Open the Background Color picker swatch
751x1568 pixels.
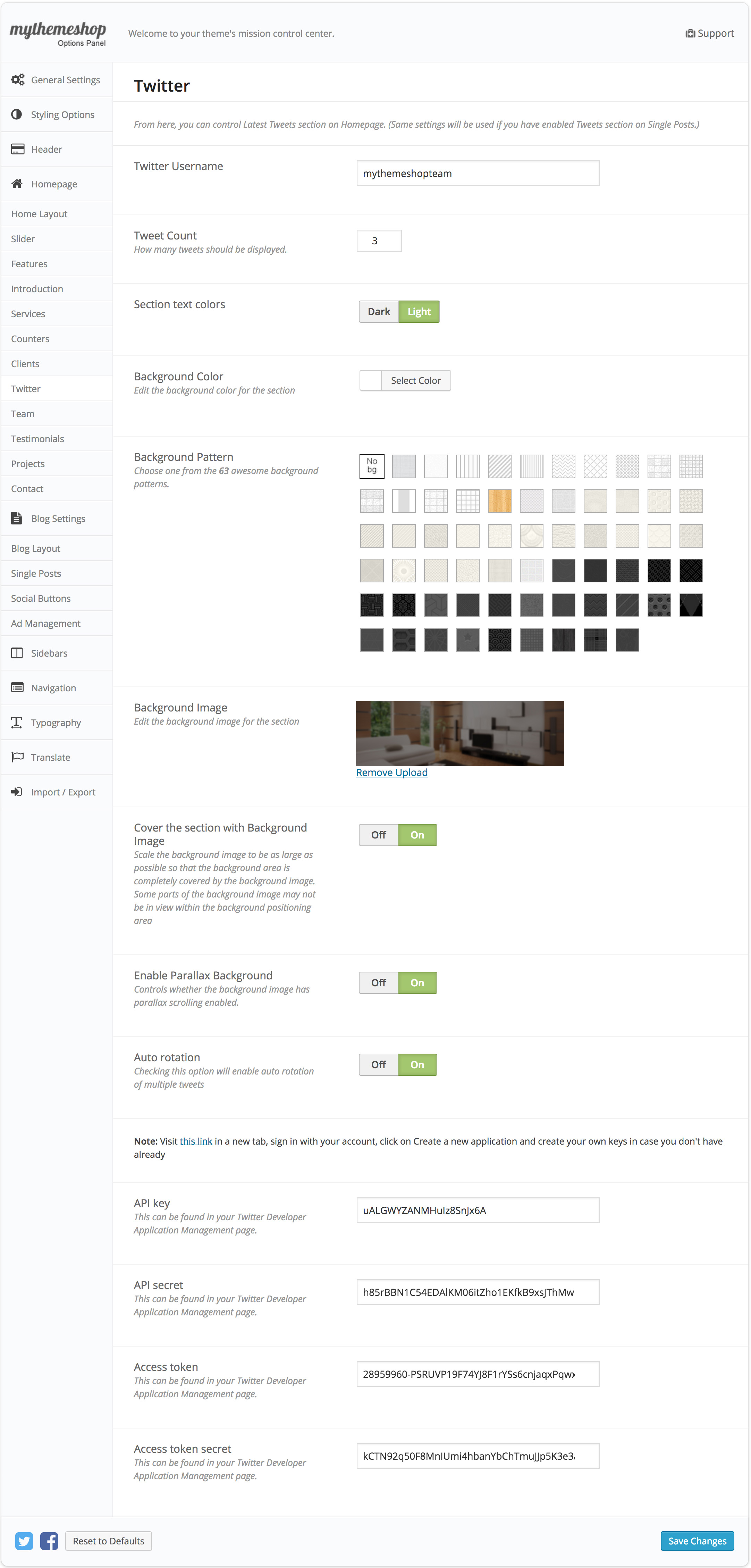(x=371, y=380)
